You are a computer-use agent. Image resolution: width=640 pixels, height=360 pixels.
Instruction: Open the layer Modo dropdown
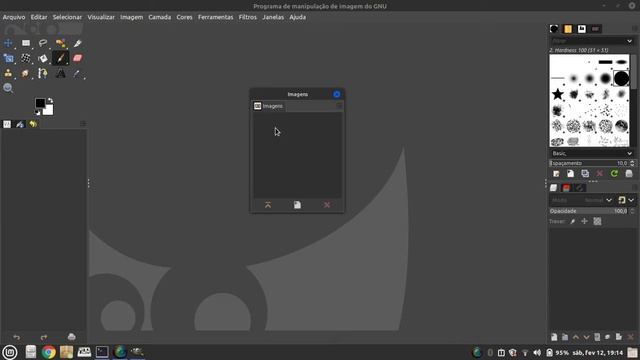click(581, 200)
